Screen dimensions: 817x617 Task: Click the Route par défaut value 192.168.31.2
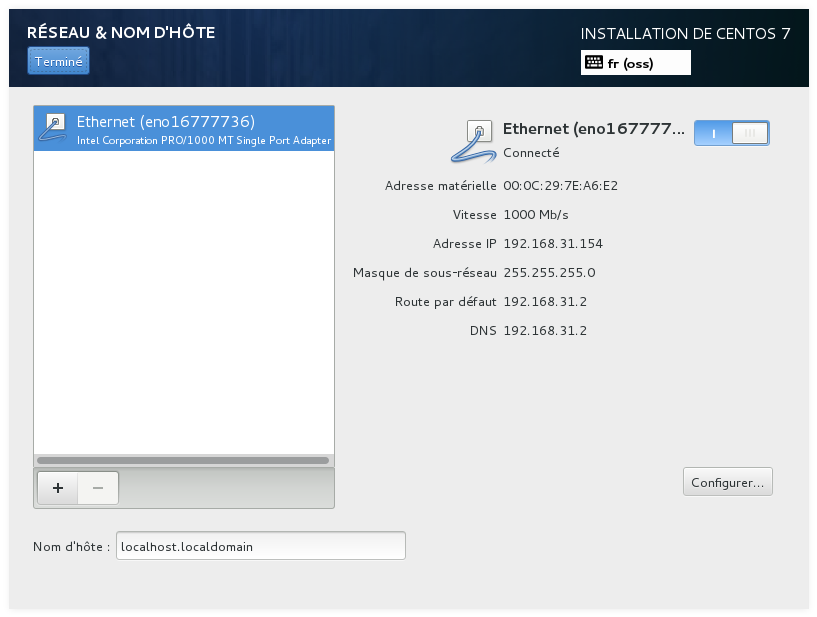coord(545,302)
